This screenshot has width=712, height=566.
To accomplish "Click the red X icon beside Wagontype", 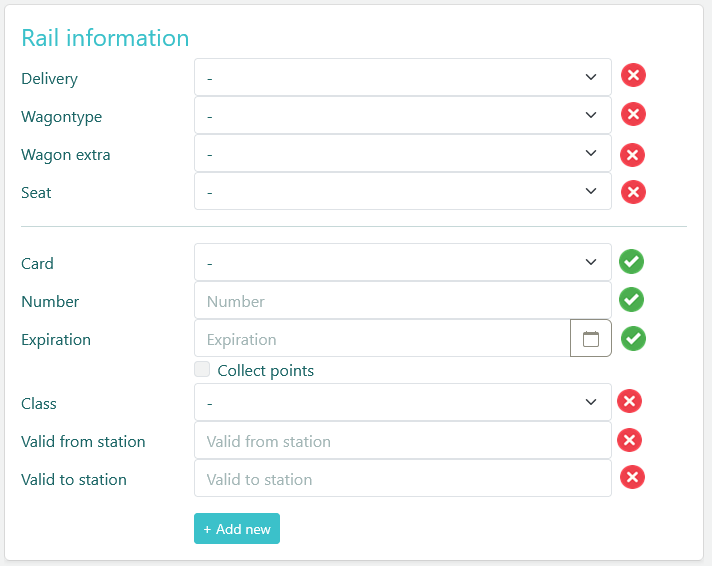I will (x=633, y=114).
